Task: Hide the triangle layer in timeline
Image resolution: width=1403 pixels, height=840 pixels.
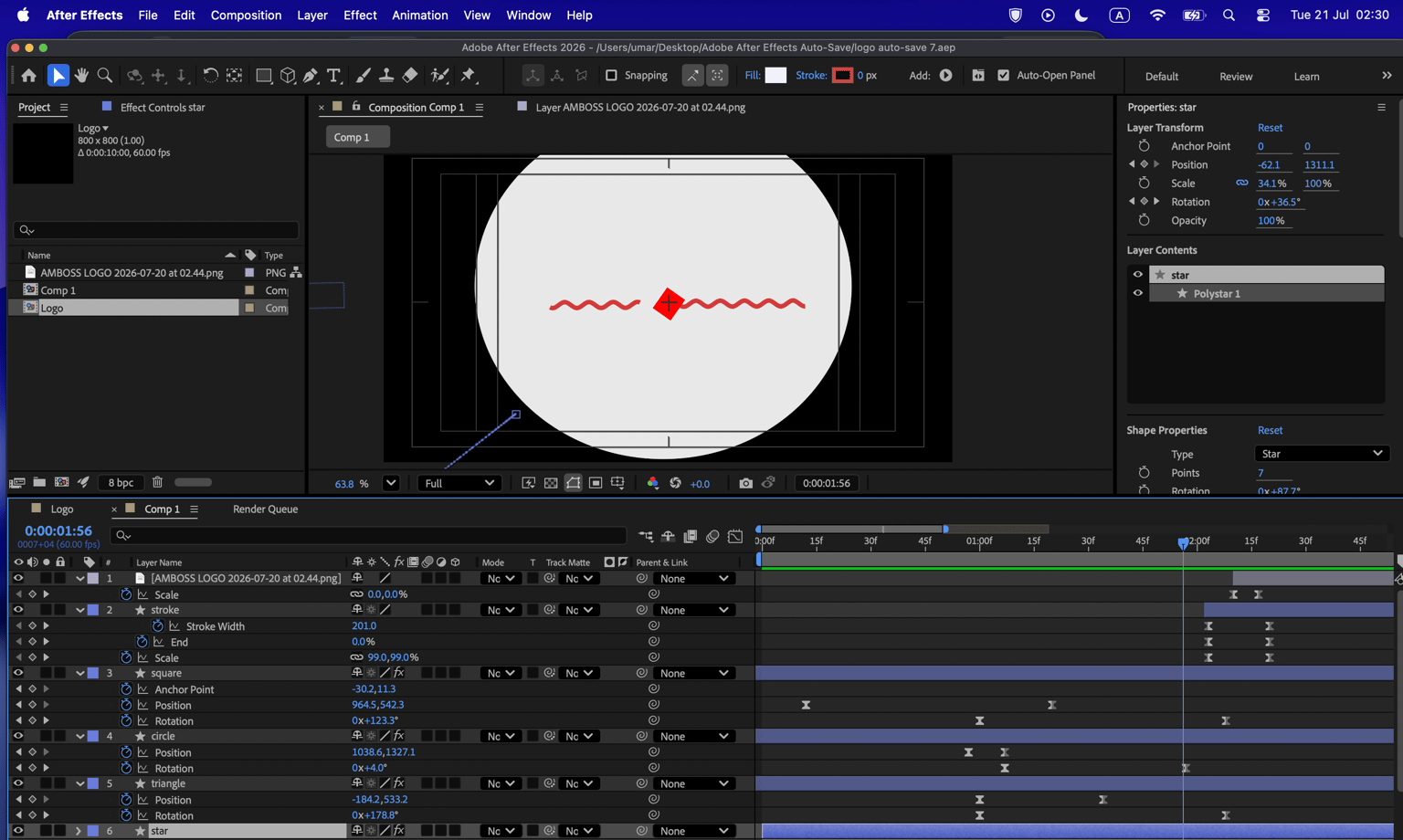Action: [17, 783]
